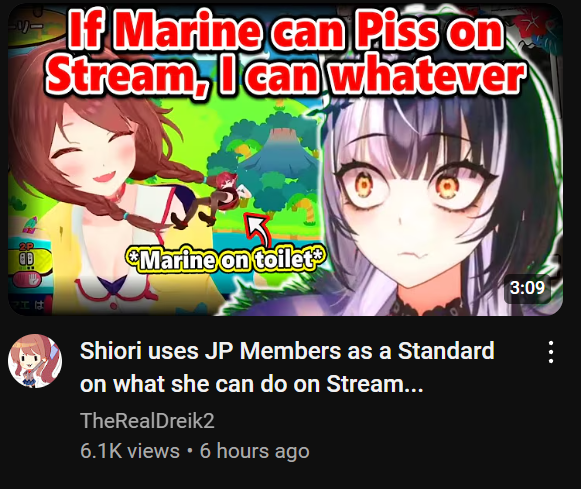This screenshot has height=489, width=581.
Task: Open the three-dot more options menu
Action: click(x=551, y=352)
